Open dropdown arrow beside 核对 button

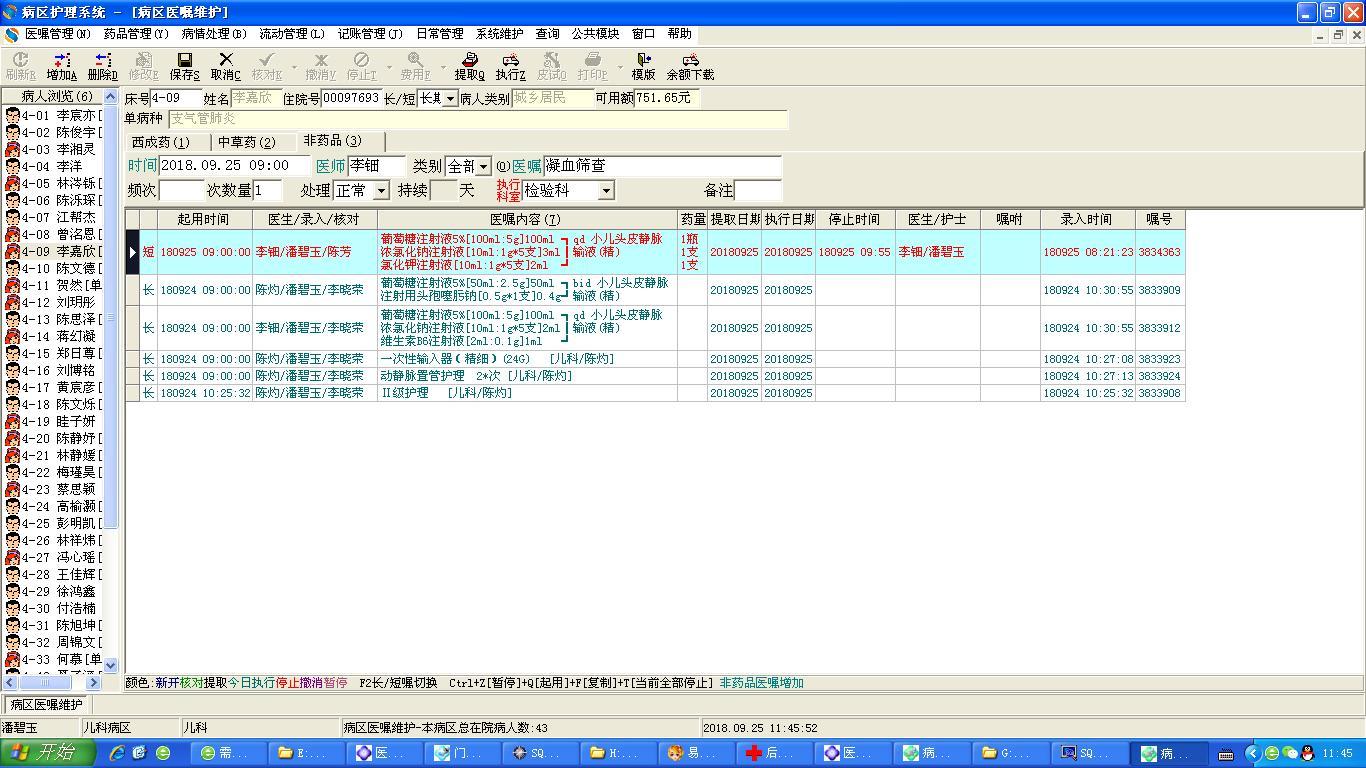pyautogui.click(x=293, y=67)
